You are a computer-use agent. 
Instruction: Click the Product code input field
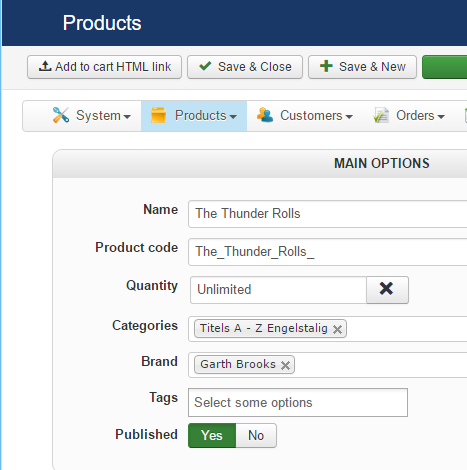point(327,252)
